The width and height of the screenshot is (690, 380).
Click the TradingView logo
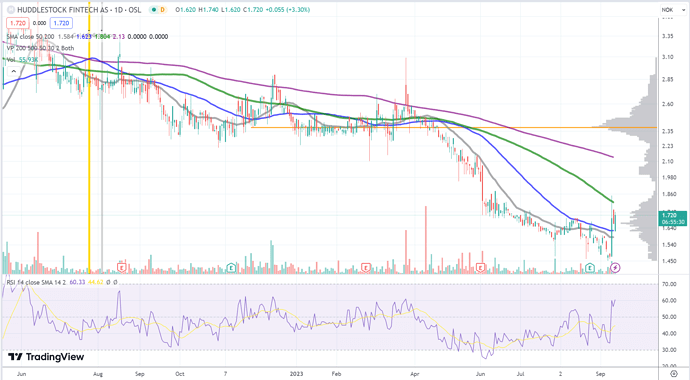point(46,357)
